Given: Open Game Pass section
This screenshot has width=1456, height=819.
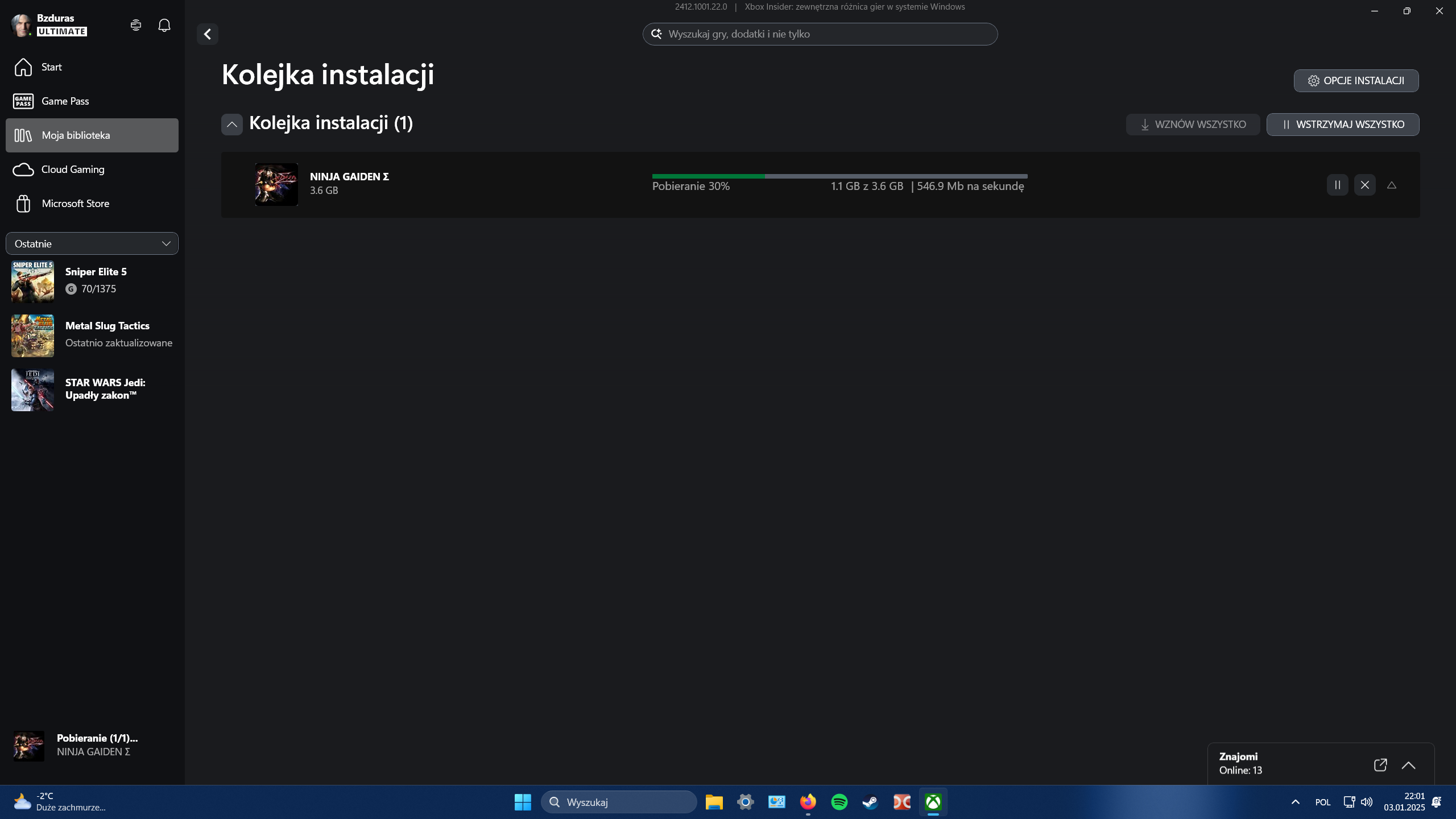Looking at the screenshot, I should pyautogui.click(x=92, y=101).
